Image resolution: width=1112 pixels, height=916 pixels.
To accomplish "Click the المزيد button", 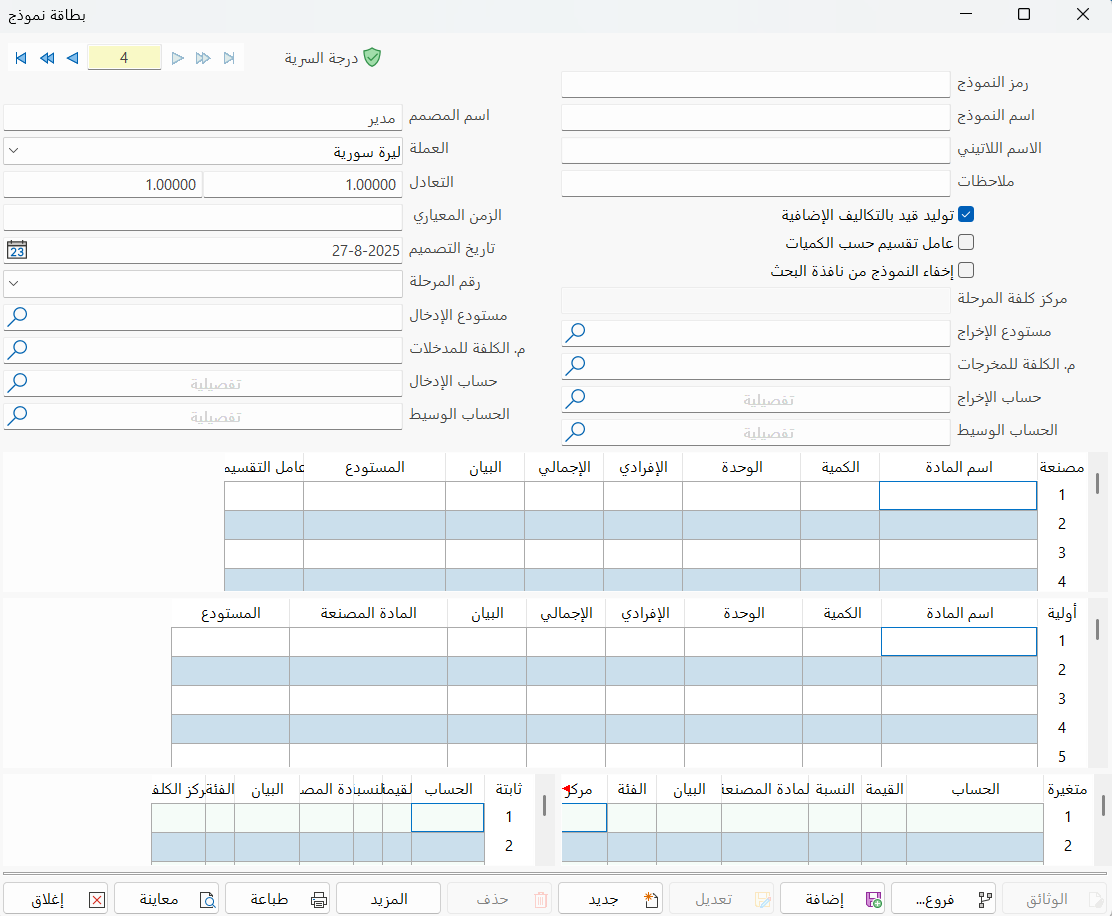I will [x=387, y=898].
